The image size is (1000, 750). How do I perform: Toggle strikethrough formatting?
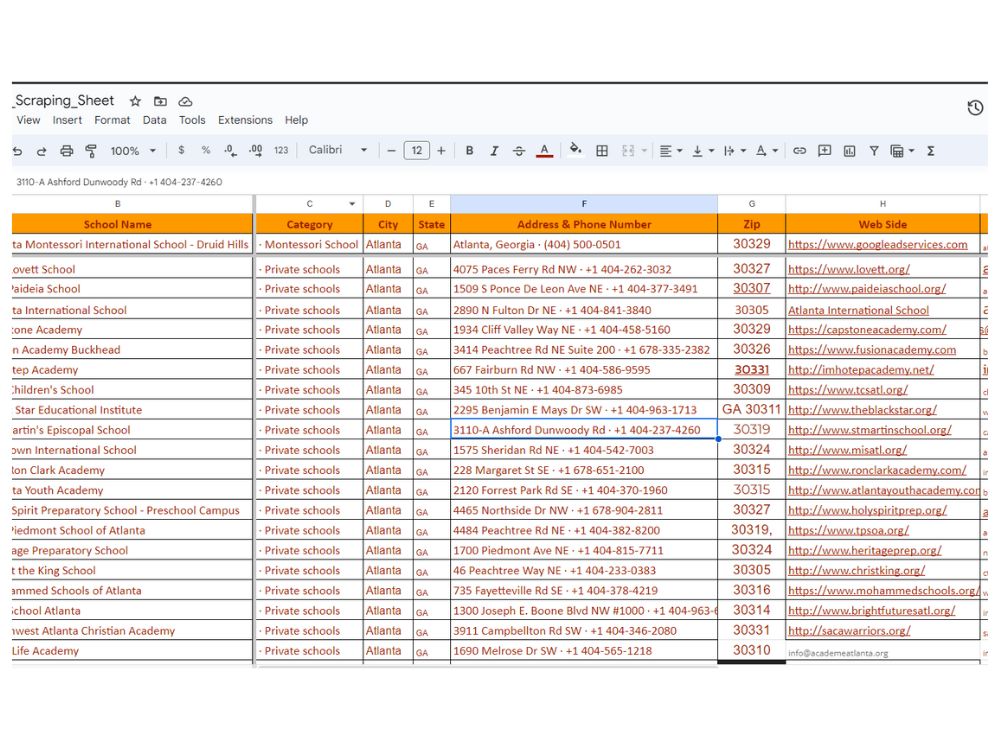pos(518,151)
